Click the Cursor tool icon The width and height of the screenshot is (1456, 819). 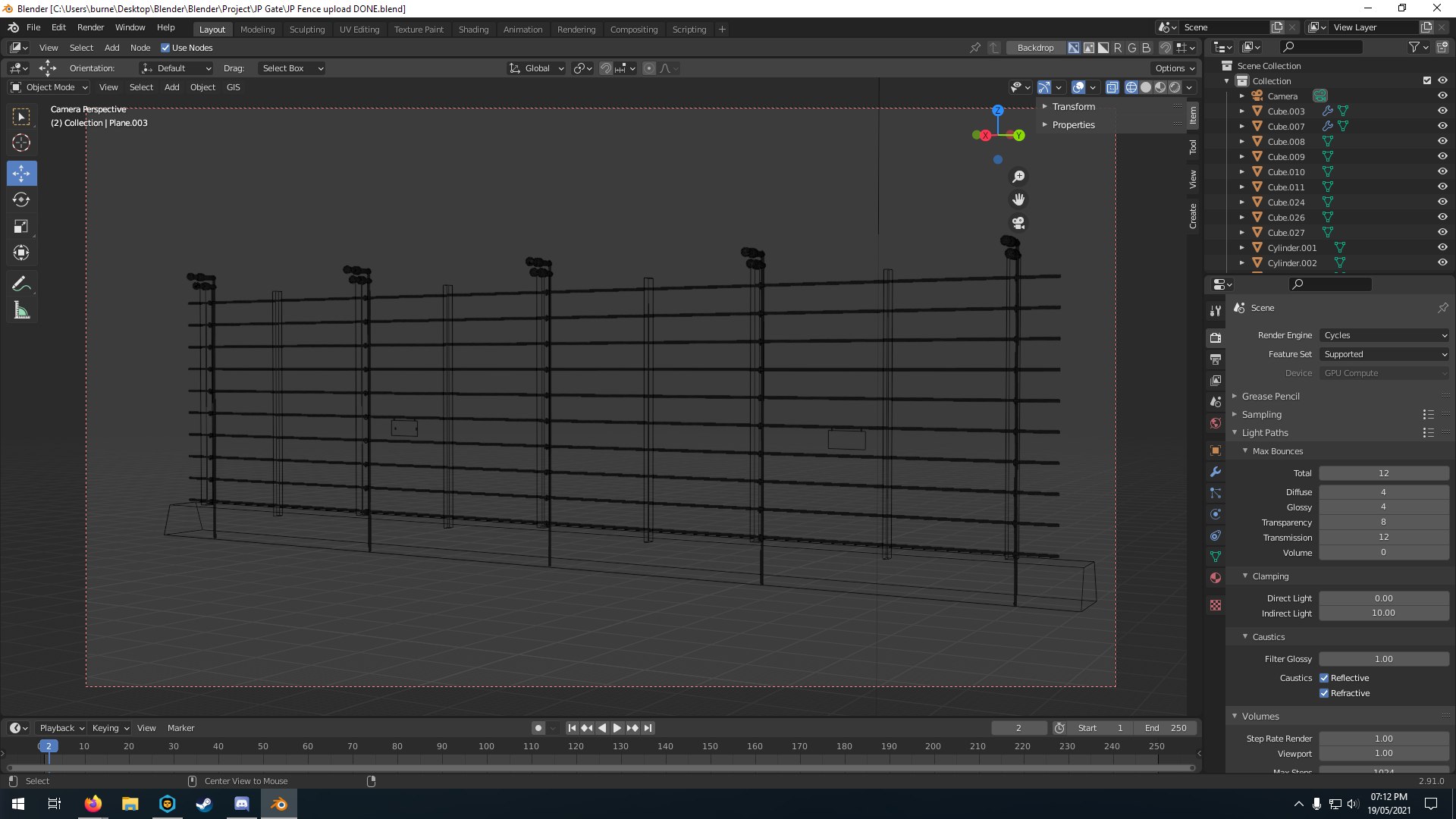click(21, 143)
